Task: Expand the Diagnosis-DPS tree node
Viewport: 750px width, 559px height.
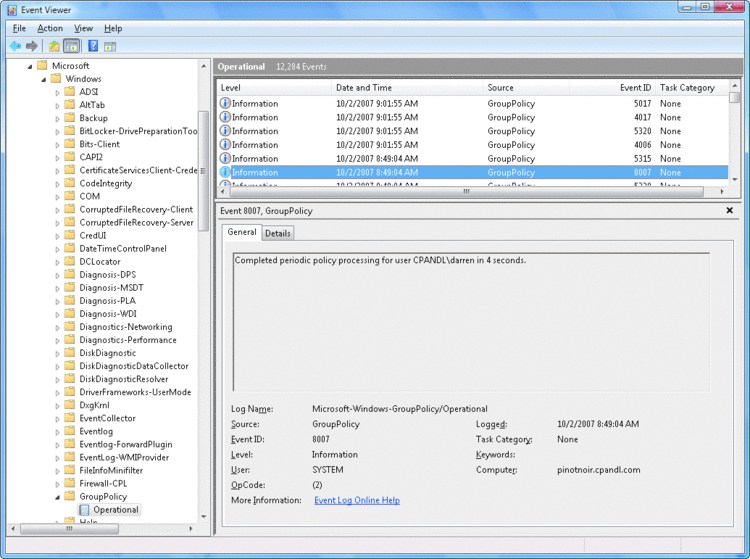Action: click(58, 275)
